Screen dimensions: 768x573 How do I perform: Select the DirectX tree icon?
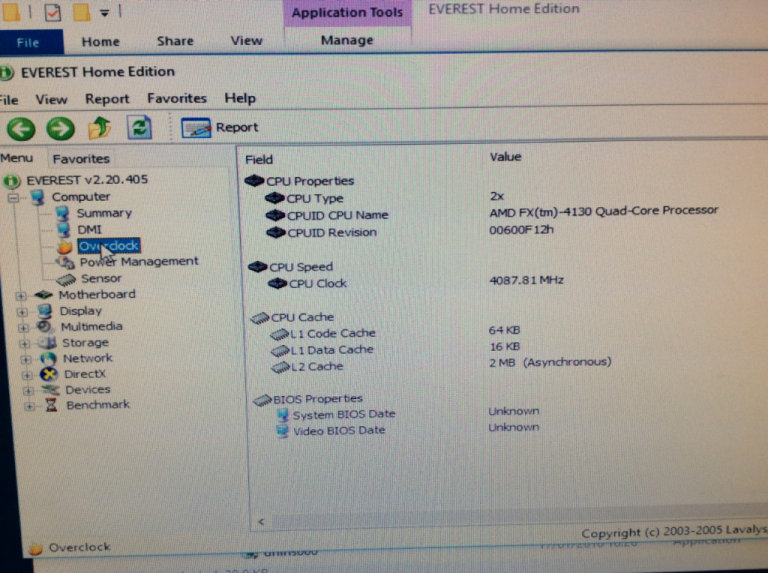point(46,374)
